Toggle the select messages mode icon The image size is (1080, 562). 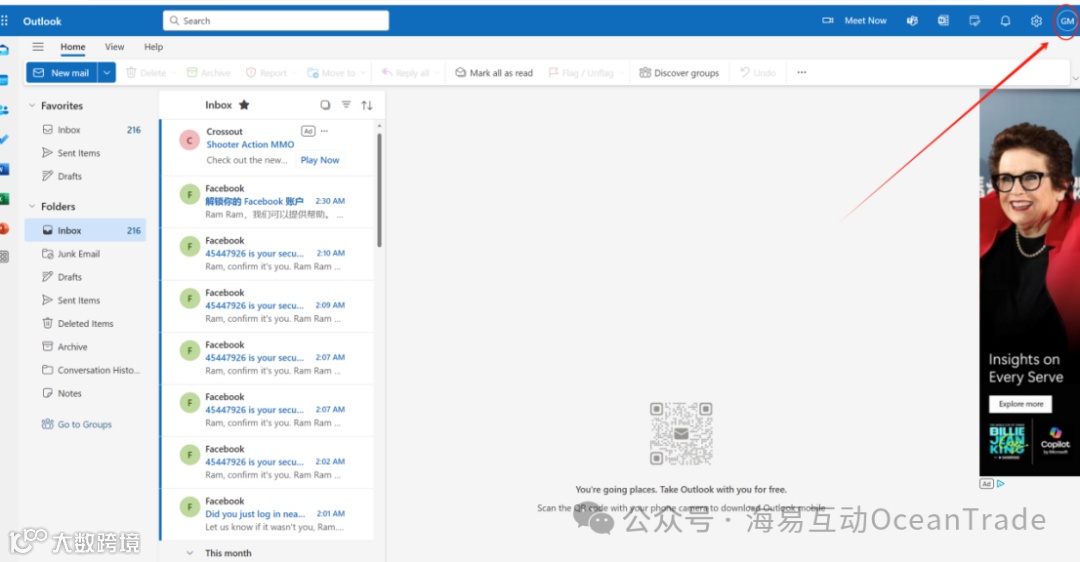coord(325,105)
